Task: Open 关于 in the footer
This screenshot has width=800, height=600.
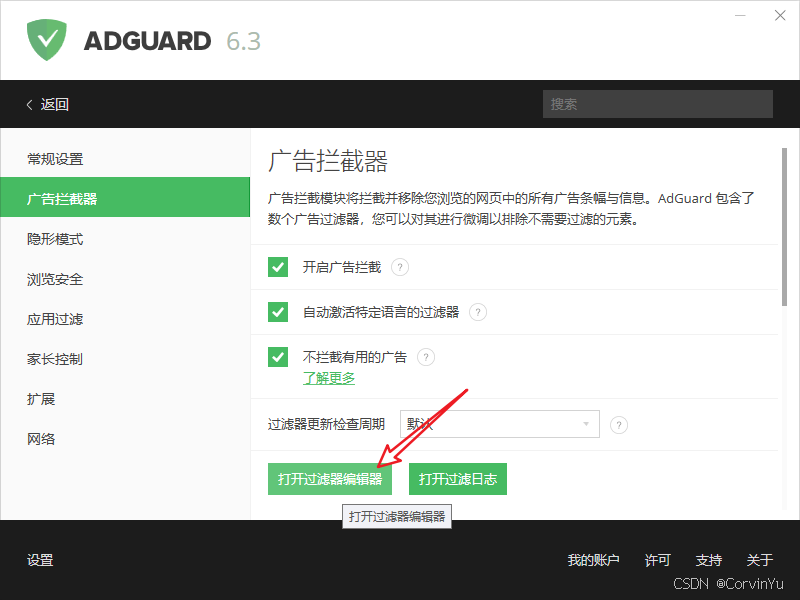Action: click(760, 560)
